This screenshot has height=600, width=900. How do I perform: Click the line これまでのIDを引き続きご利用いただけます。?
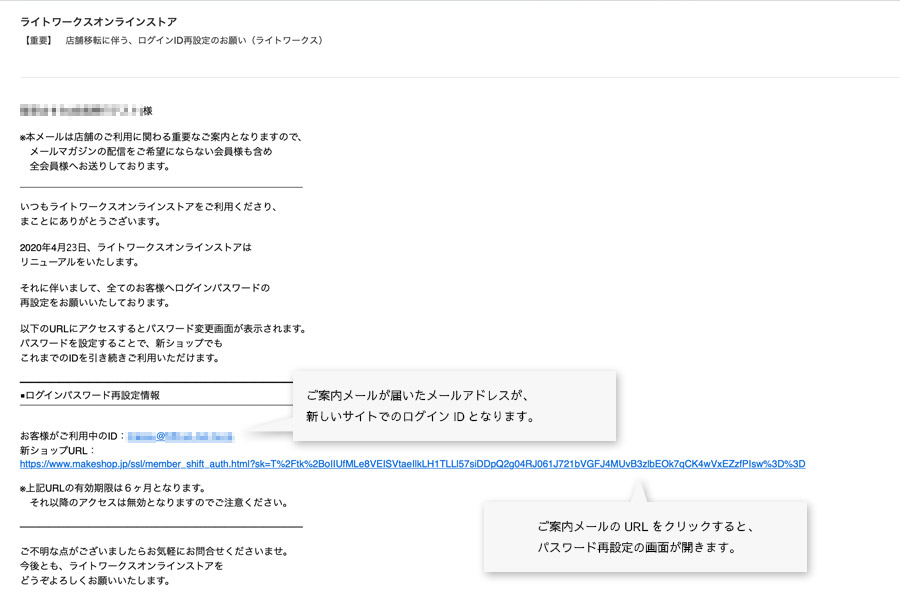click(120, 358)
